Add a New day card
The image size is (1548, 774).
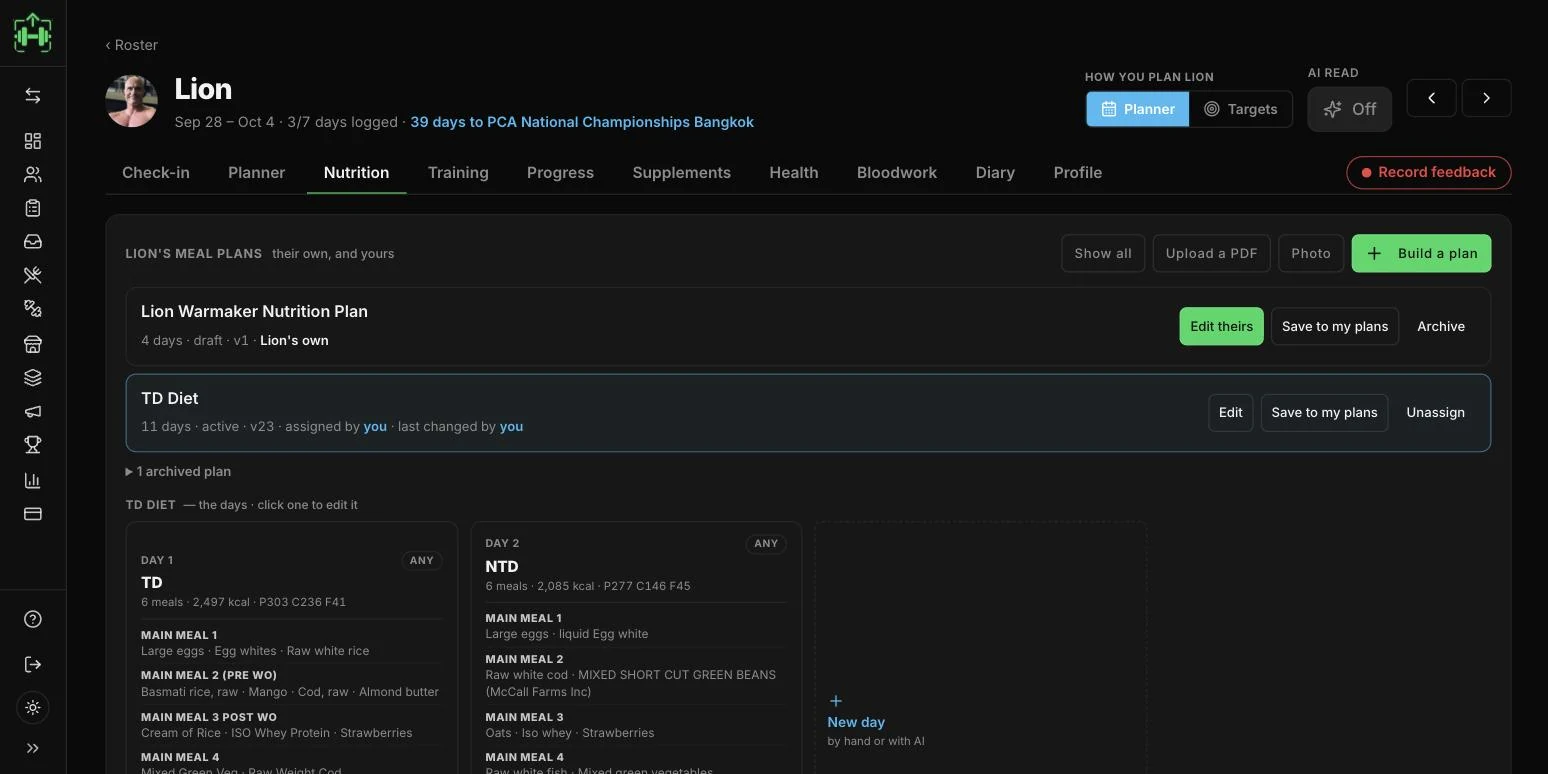coord(980,648)
